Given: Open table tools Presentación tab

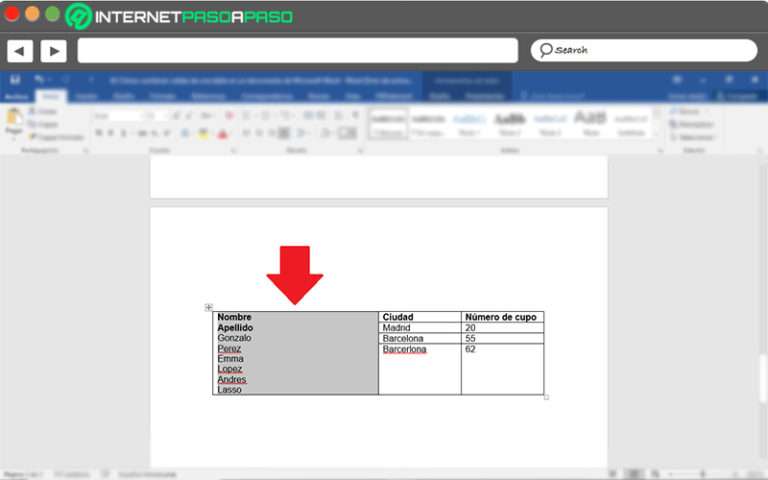Looking at the screenshot, I should pyautogui.click(x=484, y=96).
